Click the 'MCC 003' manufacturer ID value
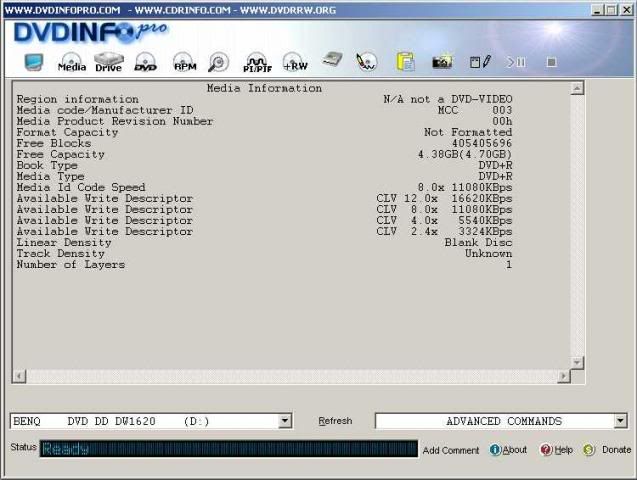This screenshot has width=637, height=480. (474, 110)
